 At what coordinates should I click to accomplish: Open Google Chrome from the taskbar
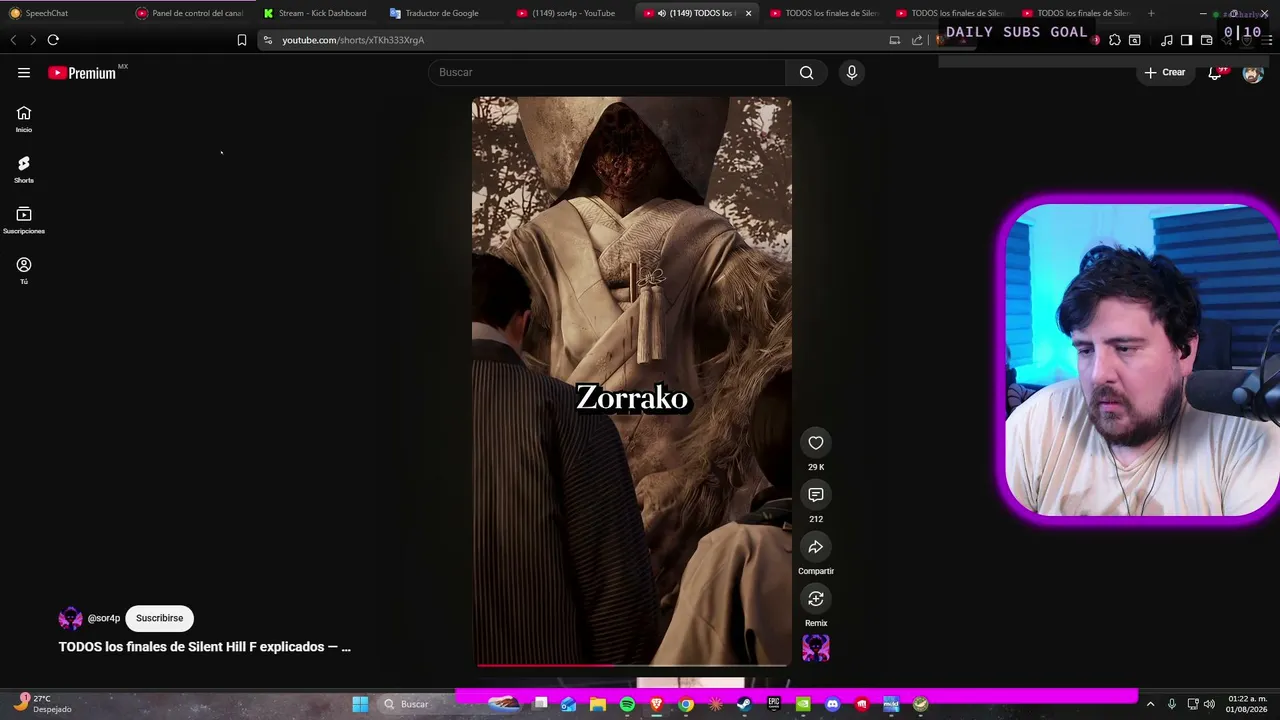[x=686, y=704]
